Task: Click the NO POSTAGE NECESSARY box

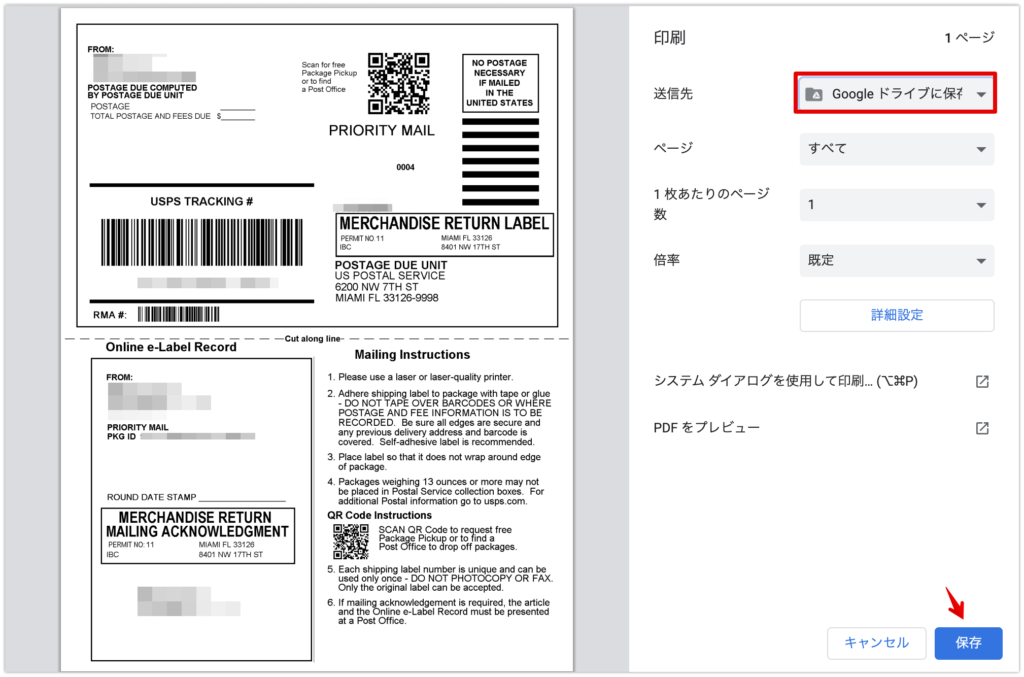Action: [x=500, y=83]
